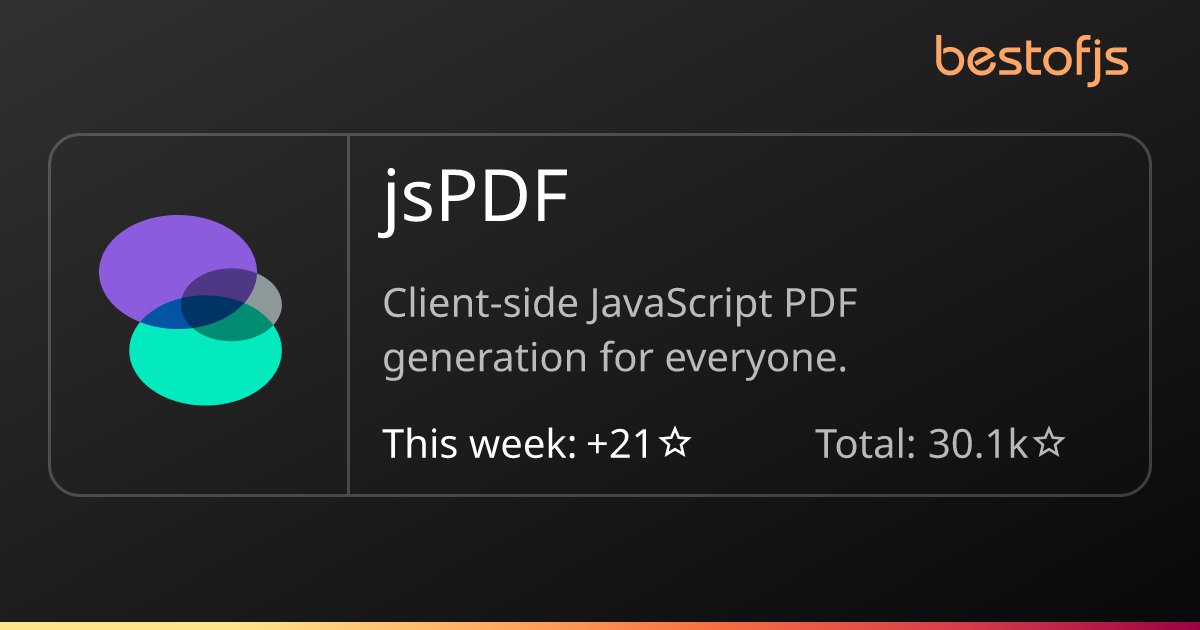Click the orange-to-red gradient stripe at the bottom
Screen dimensions: 1200x630
point(600,626)
